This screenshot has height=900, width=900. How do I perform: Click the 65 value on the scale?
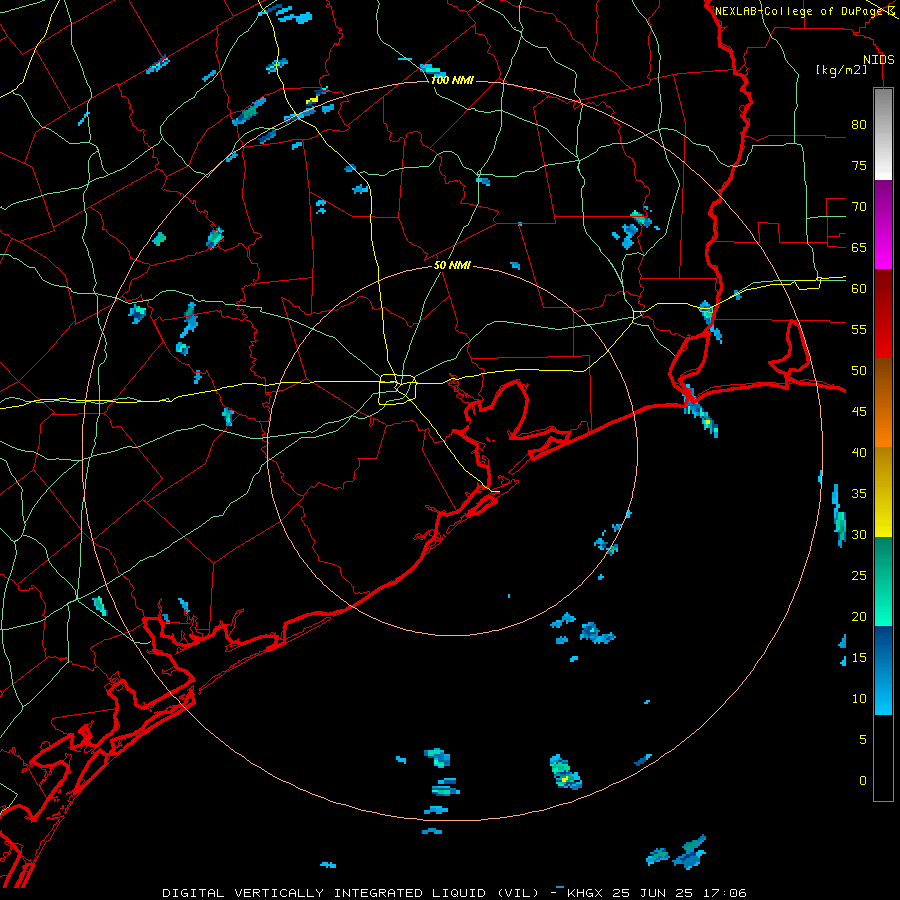coord(859,247)
